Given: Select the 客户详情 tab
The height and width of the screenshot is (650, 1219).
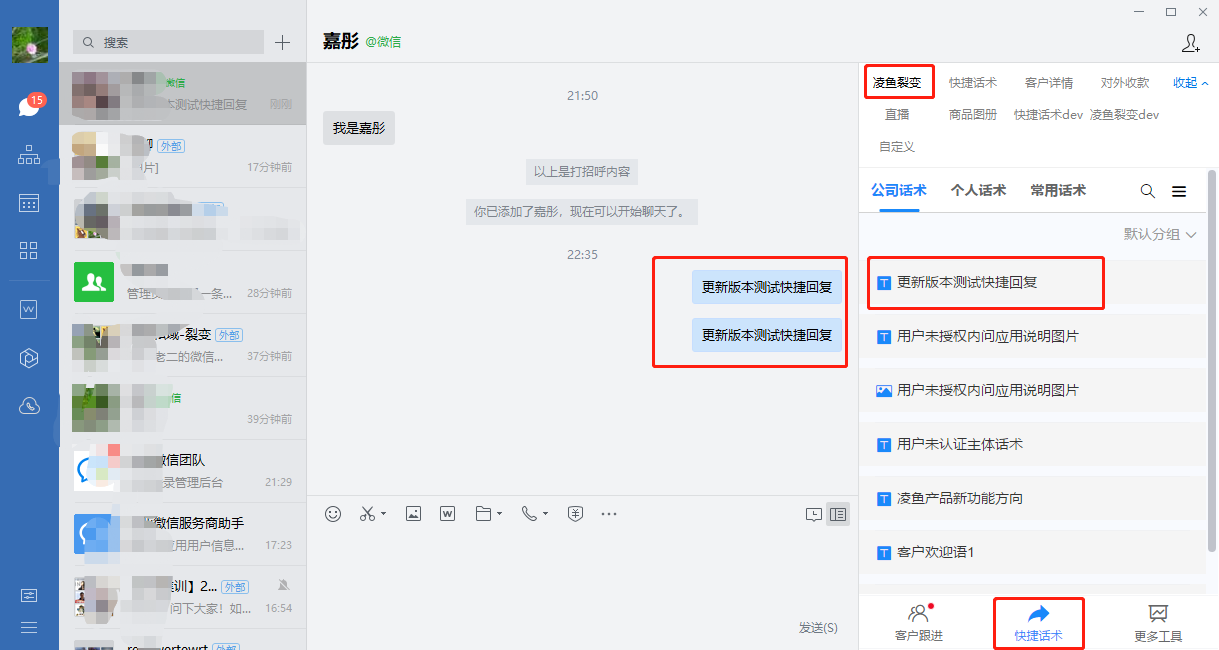Looking at the screenshot, I should 1049,83.
